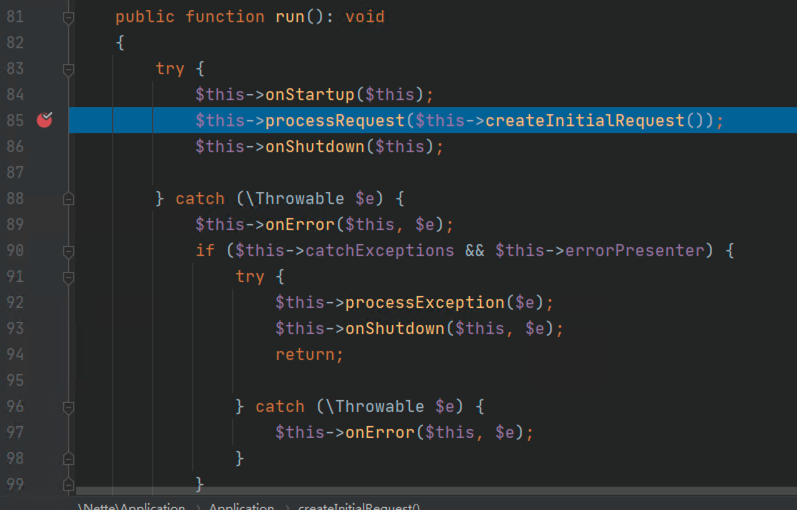Image resolution: width=797 pixels, height=510 pixels.
Task: Select the Application class breadcrumb
Action: coord(241,506)
